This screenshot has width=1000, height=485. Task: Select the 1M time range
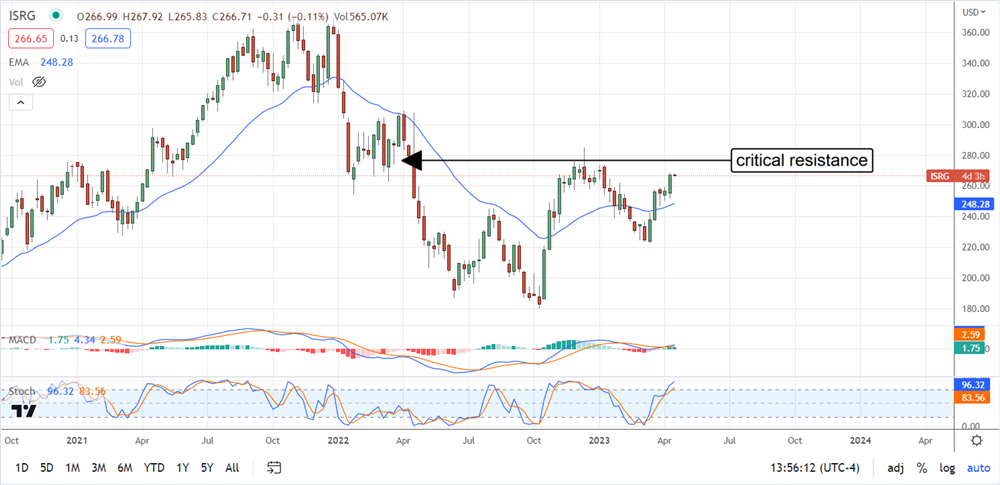72,468
